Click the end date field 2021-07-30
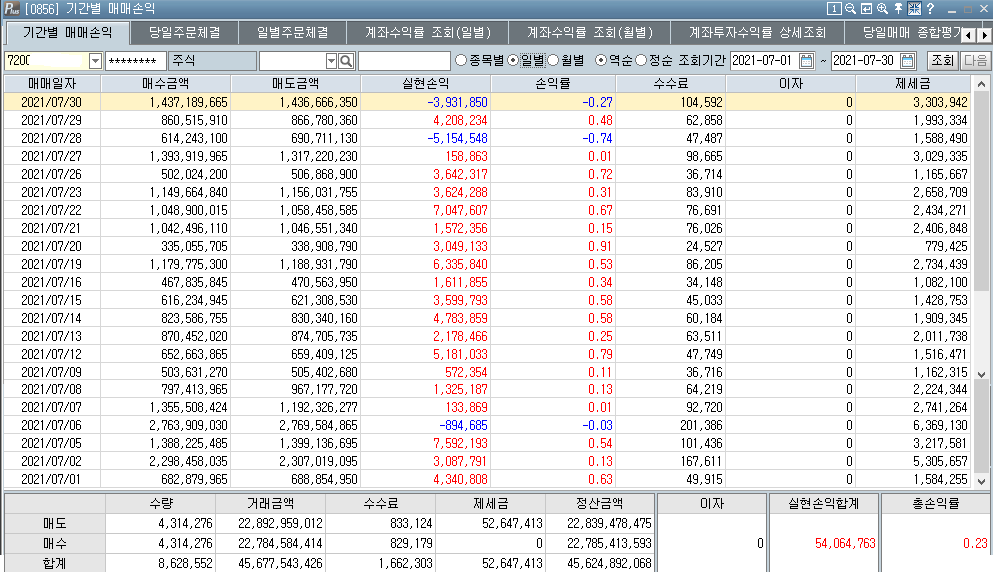 click(x=865, y=61)
